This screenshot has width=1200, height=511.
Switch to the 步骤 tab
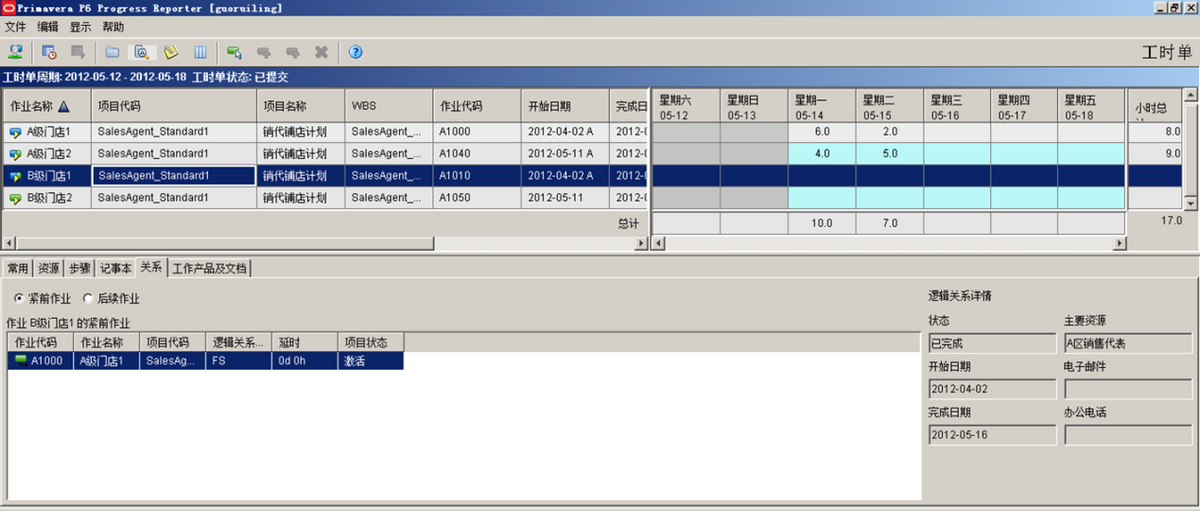[x=80, y=268]
